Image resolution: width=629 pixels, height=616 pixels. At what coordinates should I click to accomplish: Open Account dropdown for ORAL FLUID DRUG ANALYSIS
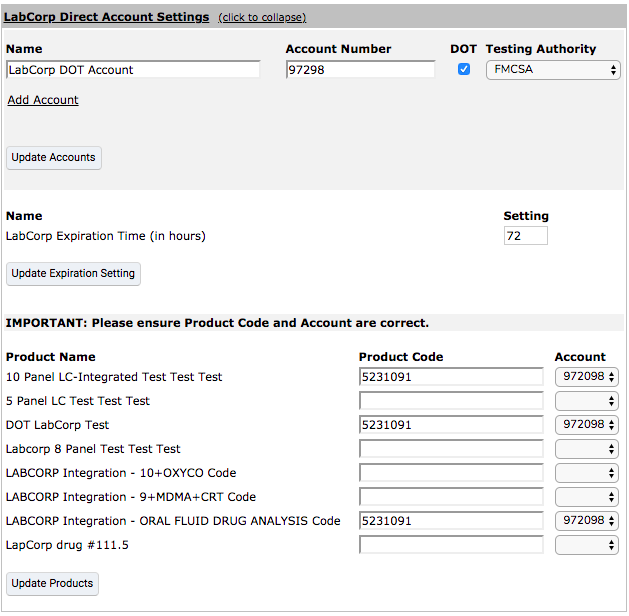tap(586, 521)
